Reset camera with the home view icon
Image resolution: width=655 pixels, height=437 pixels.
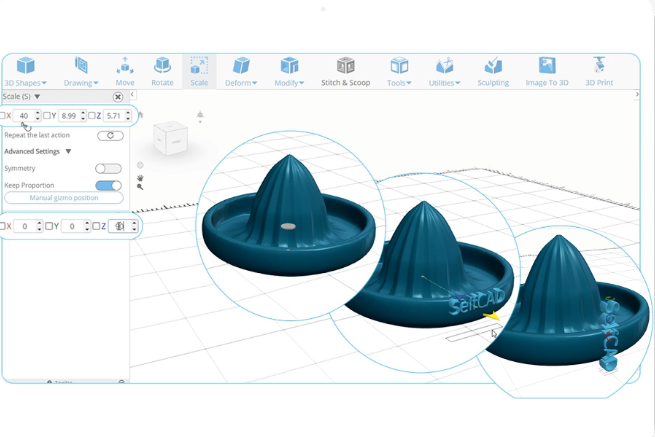point(141,115)
